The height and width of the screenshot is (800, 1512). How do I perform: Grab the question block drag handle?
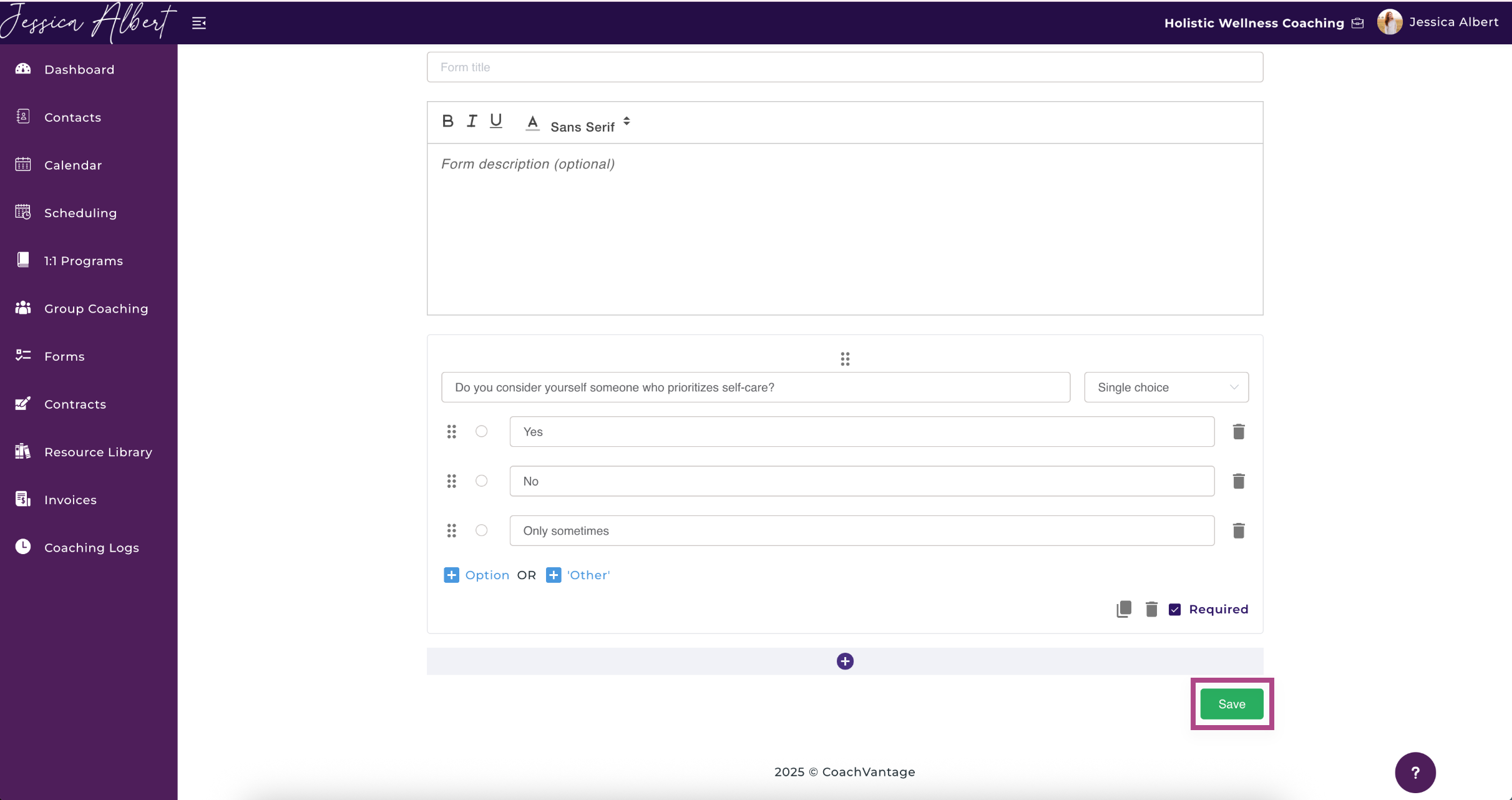845,359
